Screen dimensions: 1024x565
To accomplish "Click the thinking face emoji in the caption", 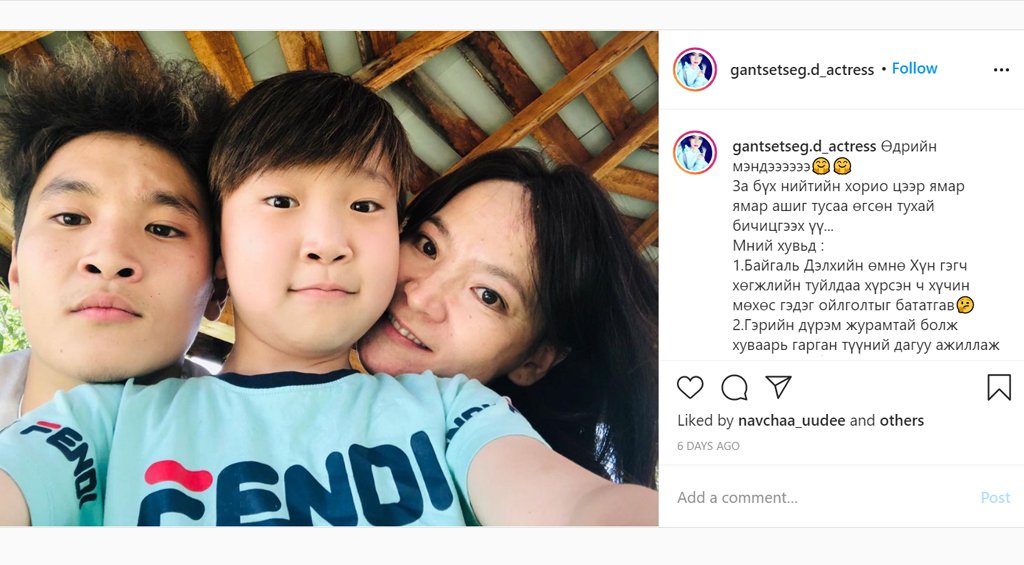I will click(x=965, y=304).
